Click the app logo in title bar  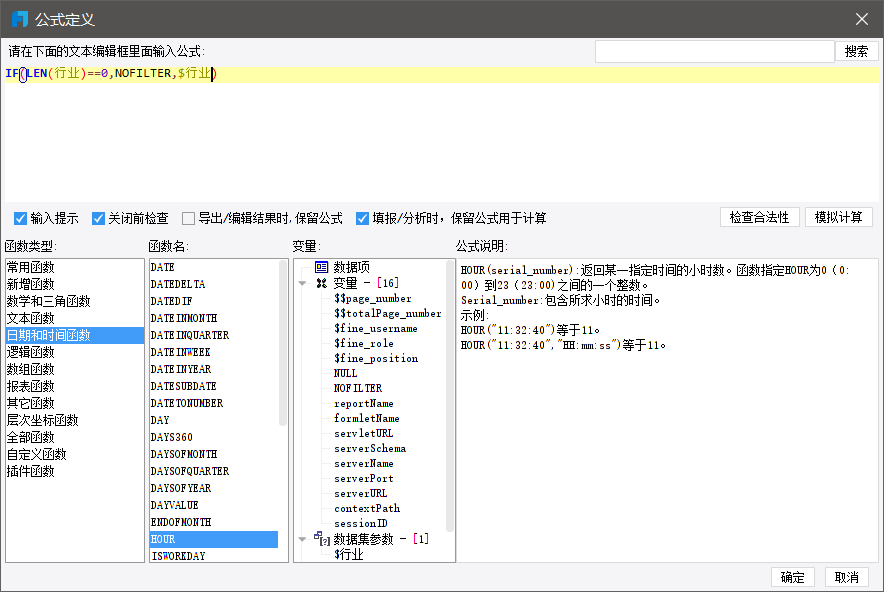(19, 19)
